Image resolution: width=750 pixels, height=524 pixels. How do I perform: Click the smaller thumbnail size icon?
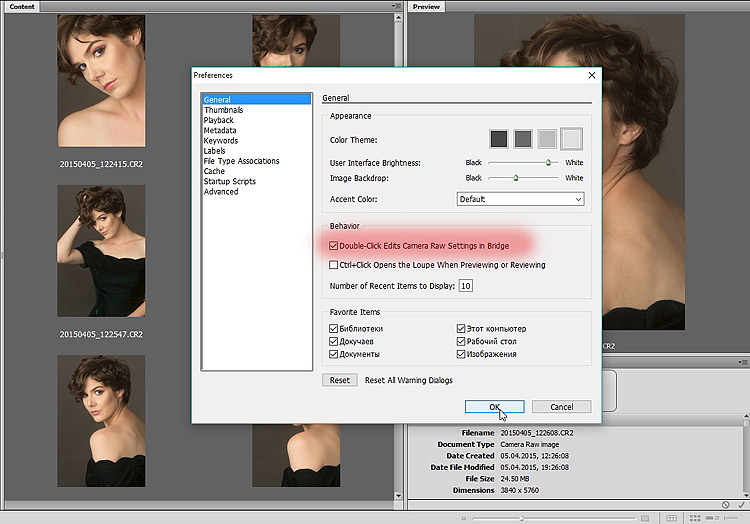point(465,518)
